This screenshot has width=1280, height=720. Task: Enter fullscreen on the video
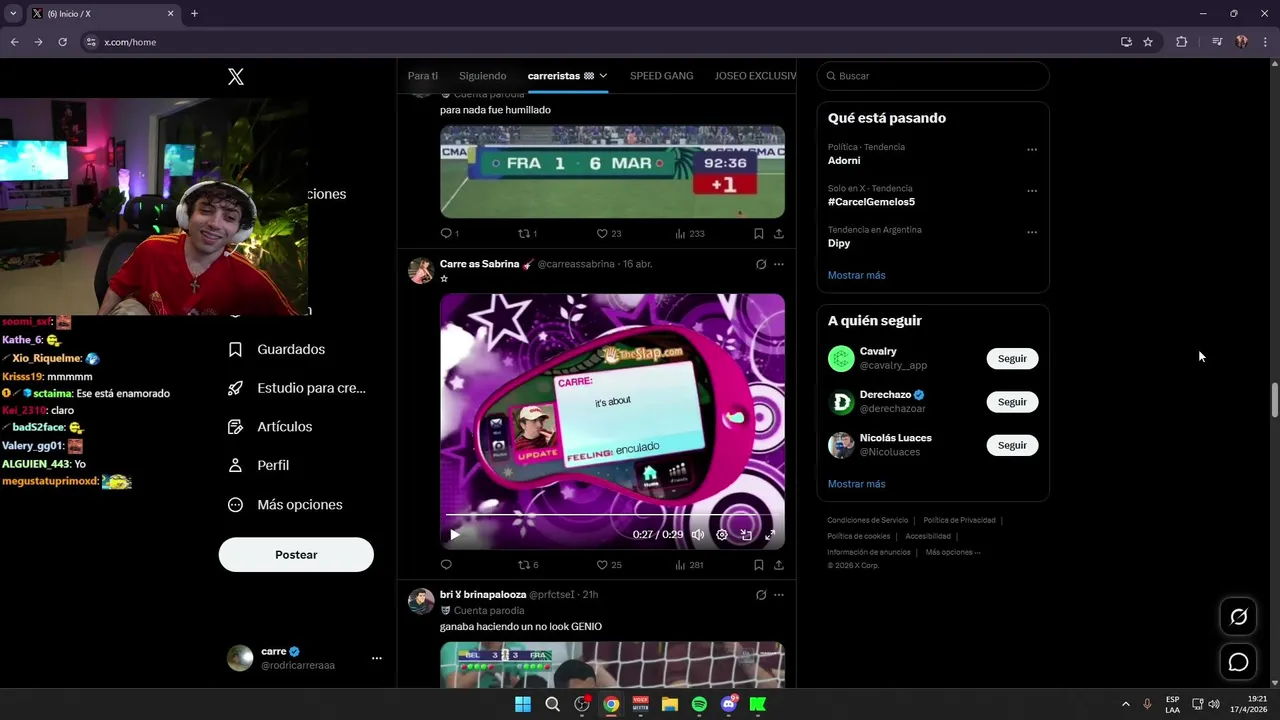click(770, 535)
